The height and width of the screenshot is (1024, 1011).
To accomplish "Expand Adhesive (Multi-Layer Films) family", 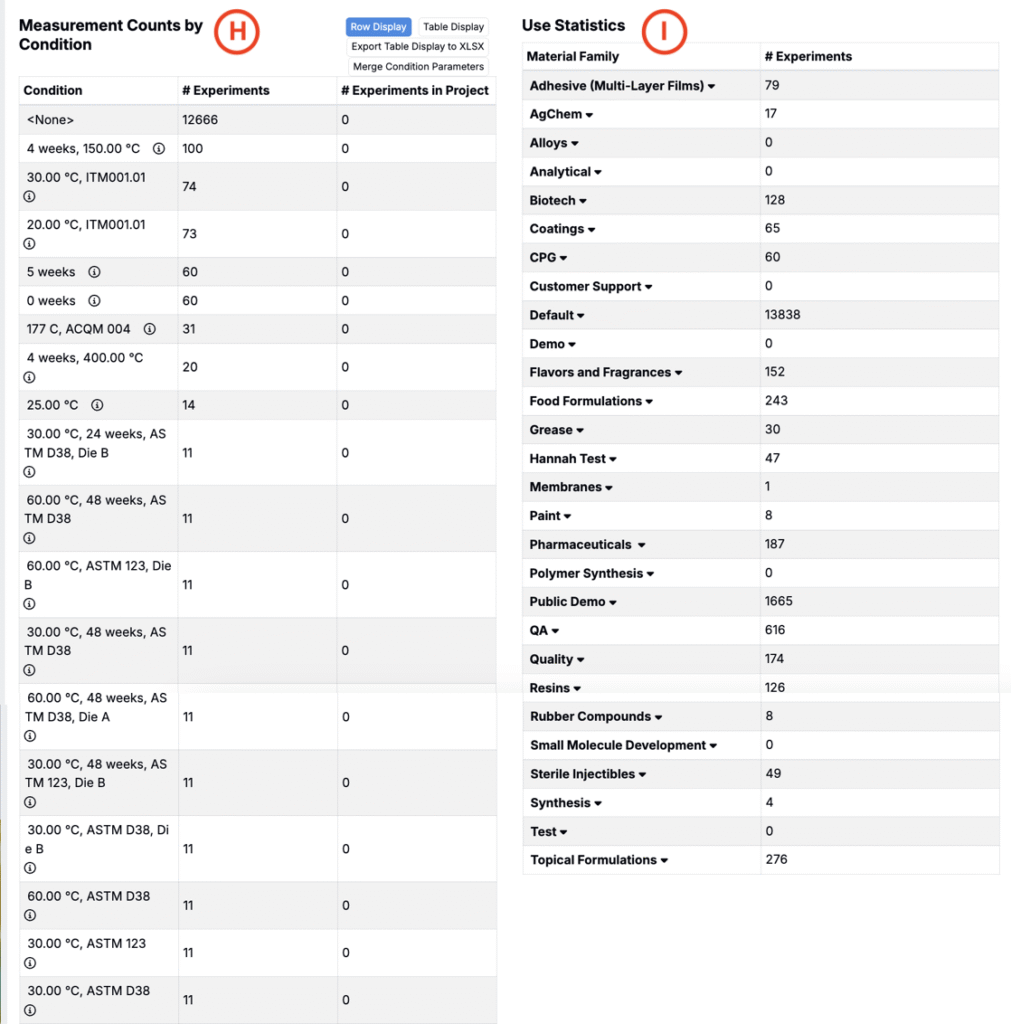I will click(711, 87).
